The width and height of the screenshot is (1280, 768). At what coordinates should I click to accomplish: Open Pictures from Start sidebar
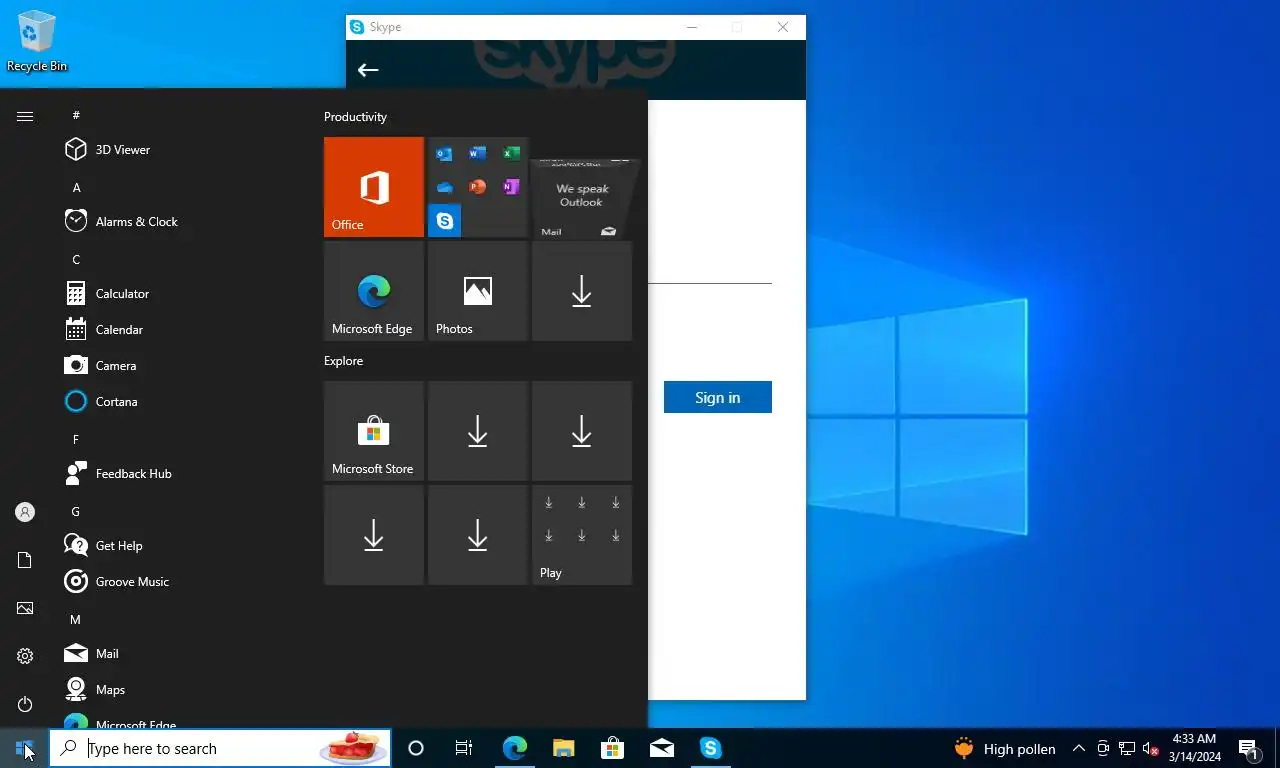coord(25,608)
